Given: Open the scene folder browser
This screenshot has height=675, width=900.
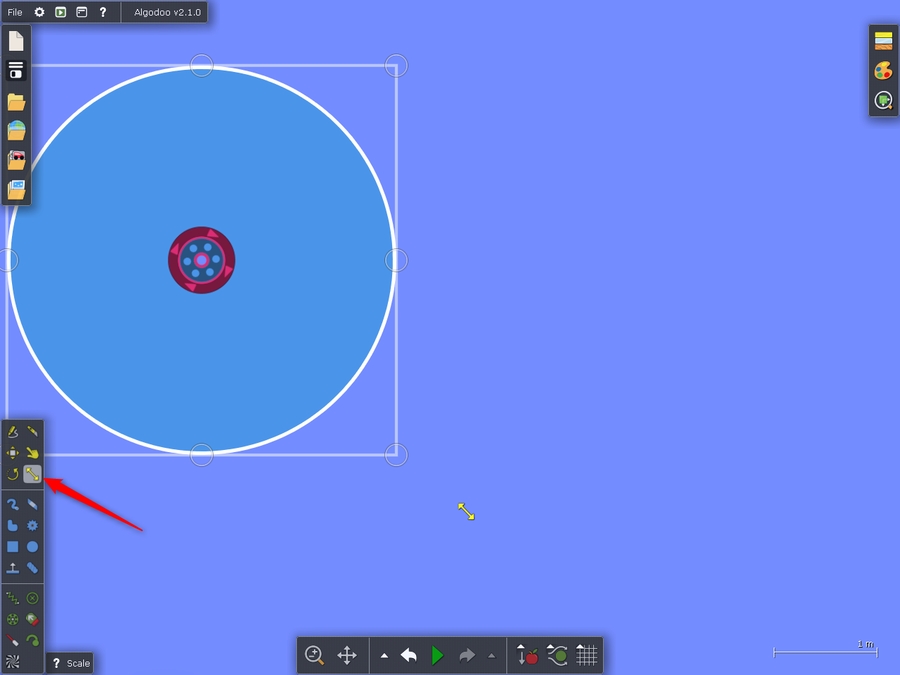Looking at the screenshot, I should [16, 102].
